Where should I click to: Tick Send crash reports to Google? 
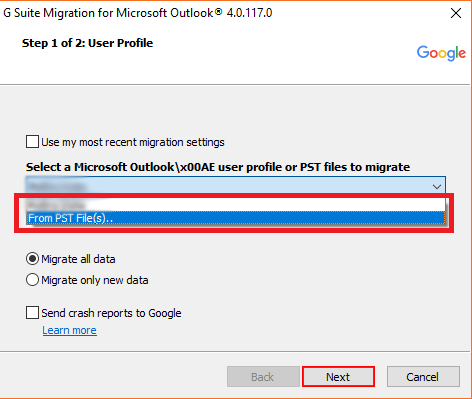pos(32,313)
